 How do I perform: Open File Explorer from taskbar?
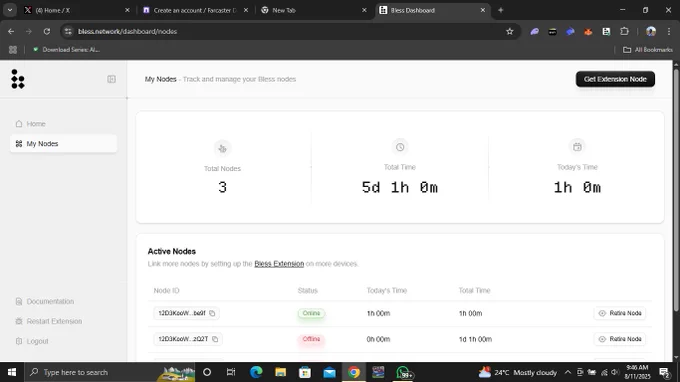click(x=280, y=372)
